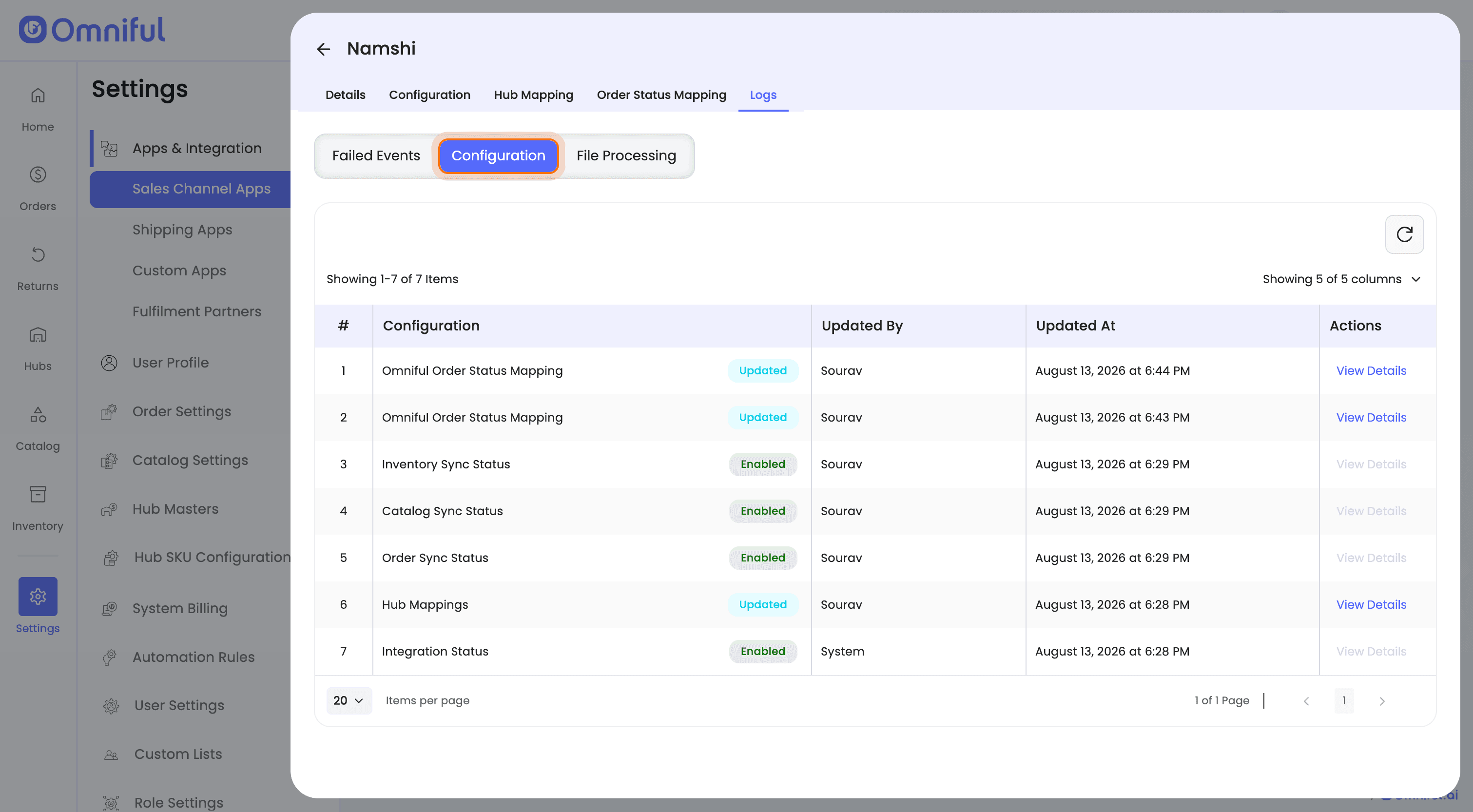Click the Automation Rules icon

coord(109,657)
